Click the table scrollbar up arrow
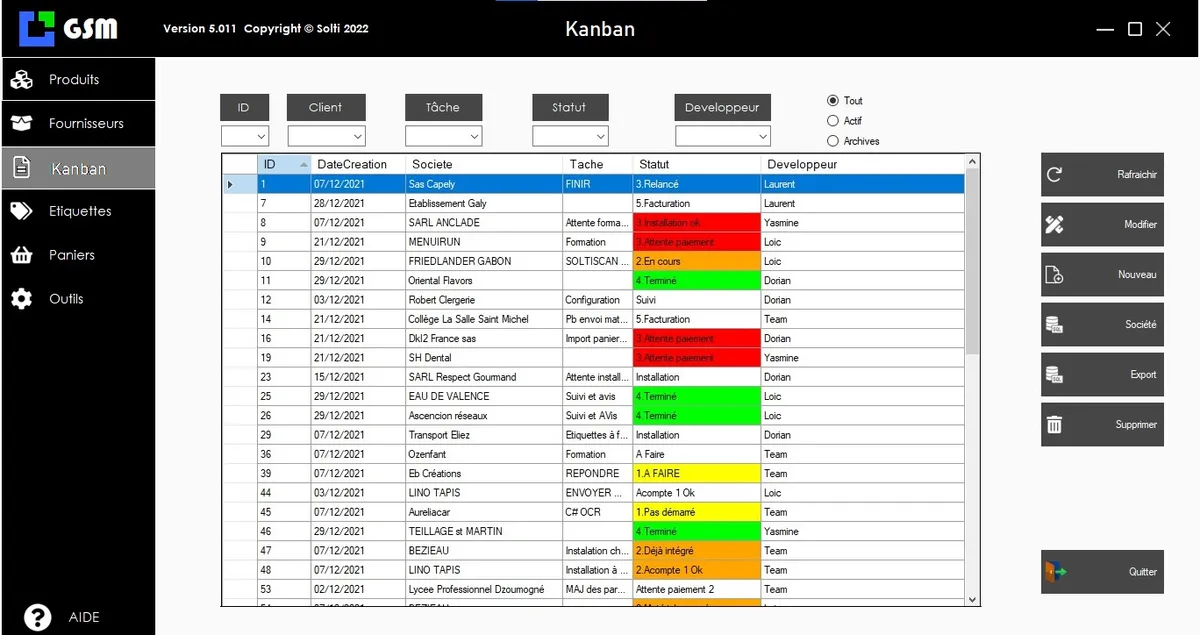This screenshot has width=1200, height=635. click(972, 162)
